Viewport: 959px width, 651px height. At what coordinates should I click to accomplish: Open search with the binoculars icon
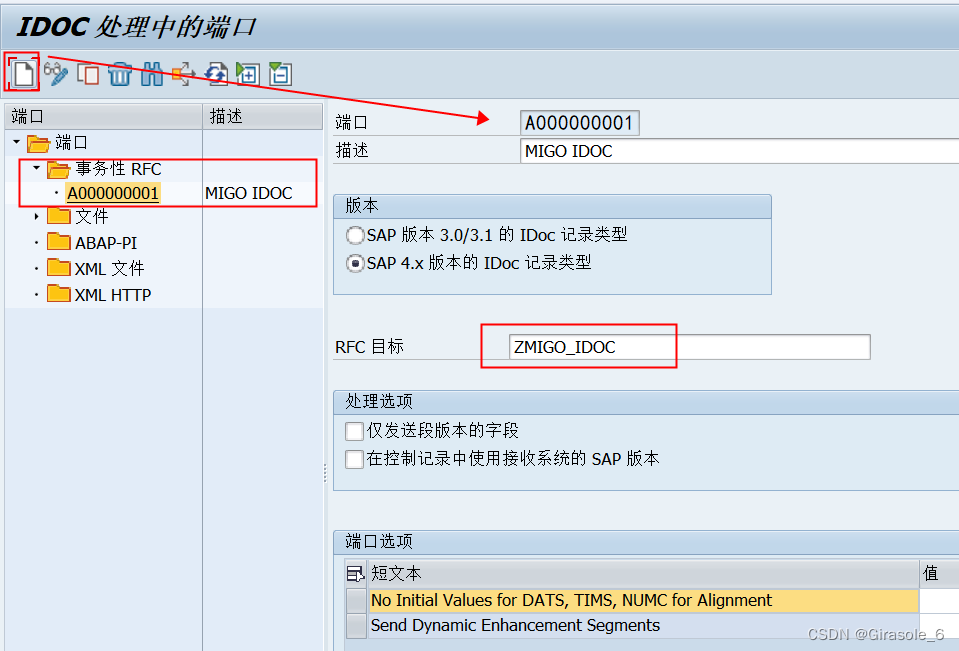[152, 73]
